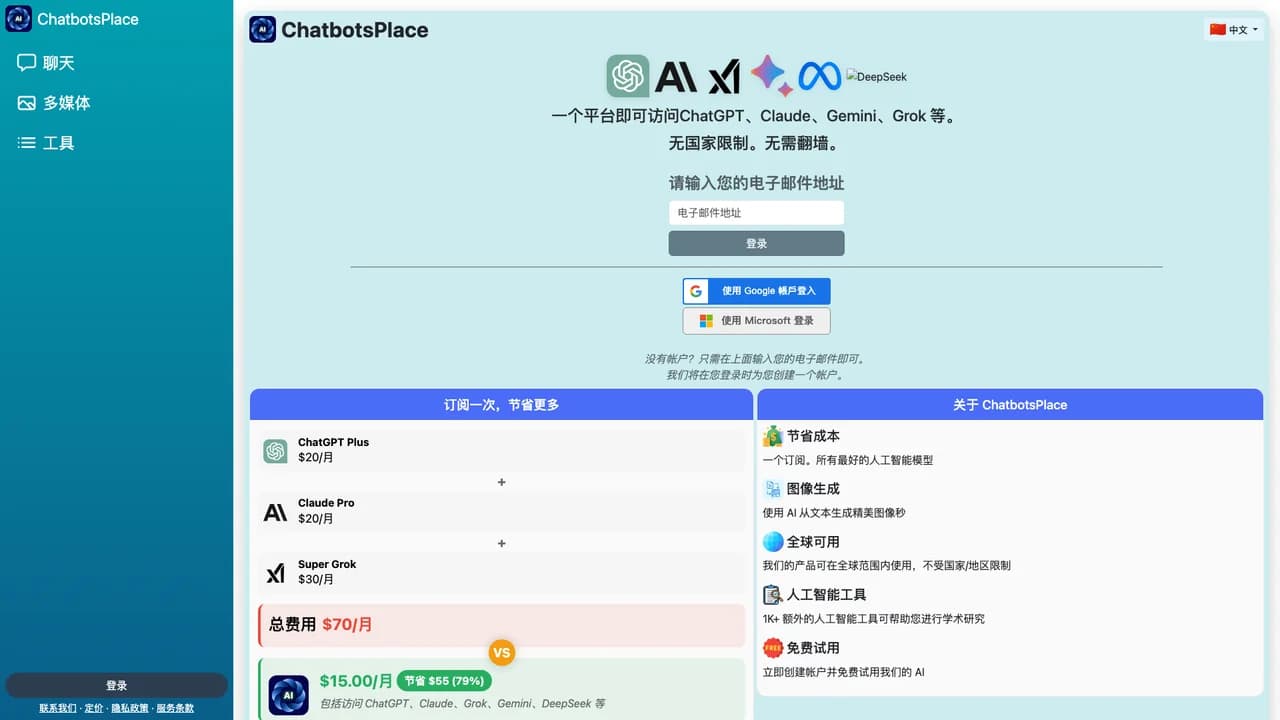1280x720 pixels.
Task: Click the Meta logo in the hero row
Action: (820, 76)
